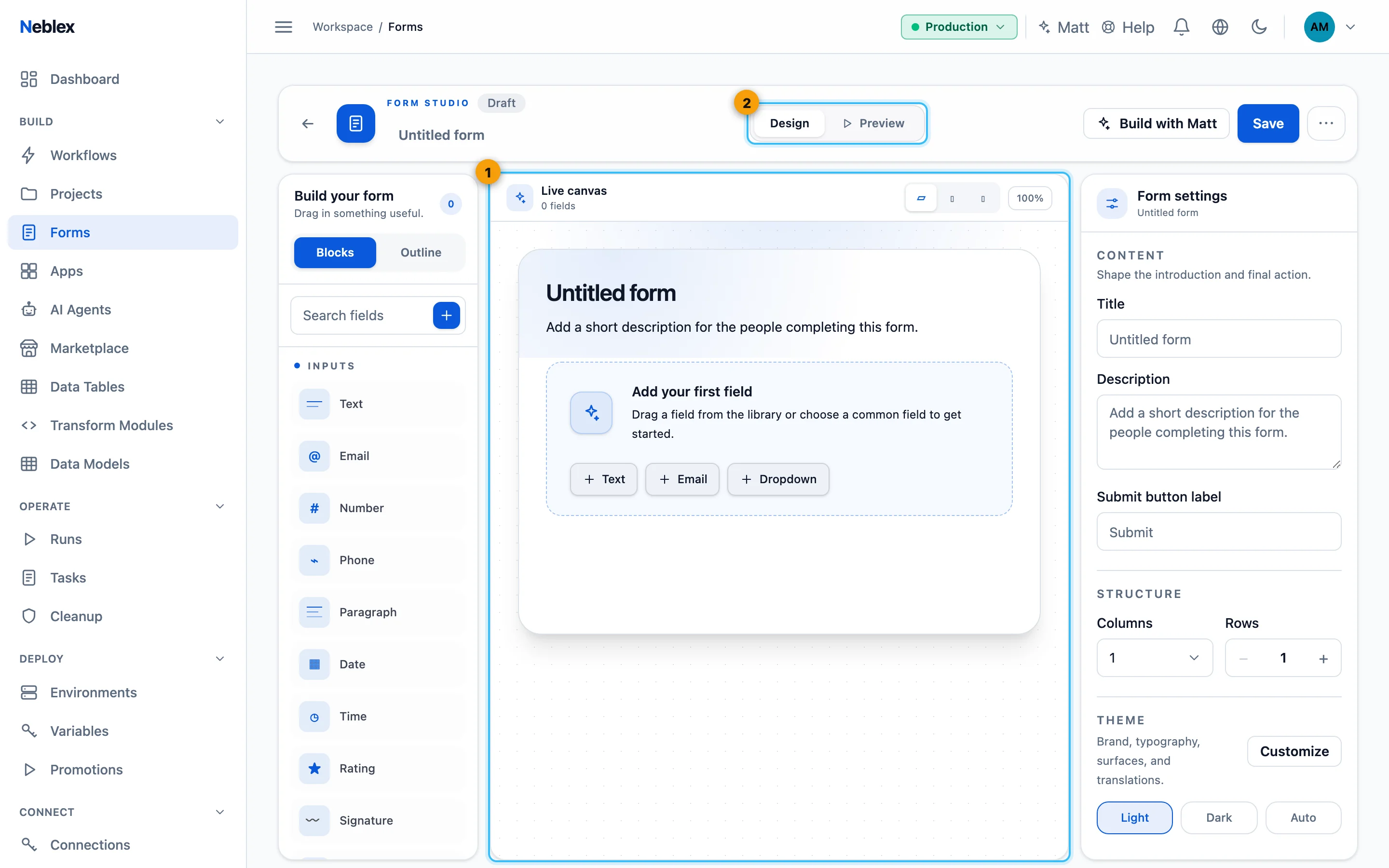Add a Dropdown quick field

click(x=778, y=479)
